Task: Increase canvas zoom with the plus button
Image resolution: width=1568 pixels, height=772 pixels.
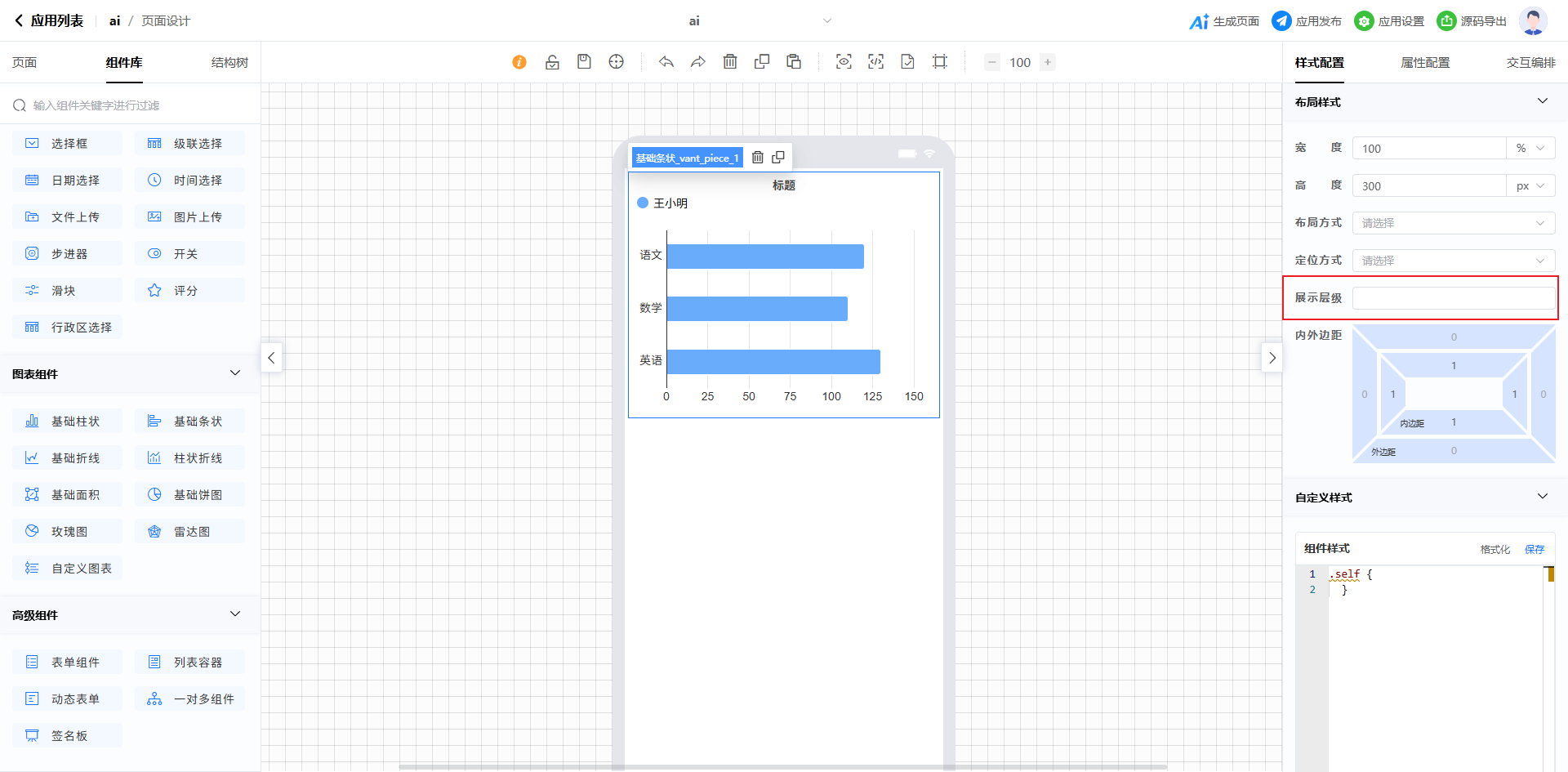Action: pos(1048,62)
